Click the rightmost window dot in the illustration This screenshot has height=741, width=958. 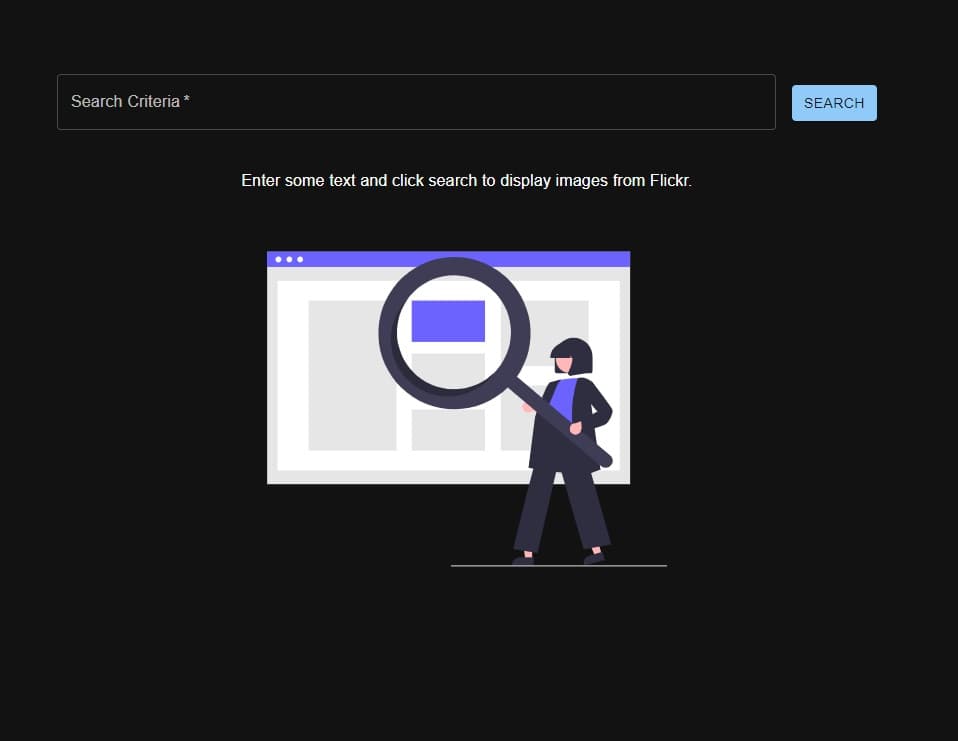(300, 259)
